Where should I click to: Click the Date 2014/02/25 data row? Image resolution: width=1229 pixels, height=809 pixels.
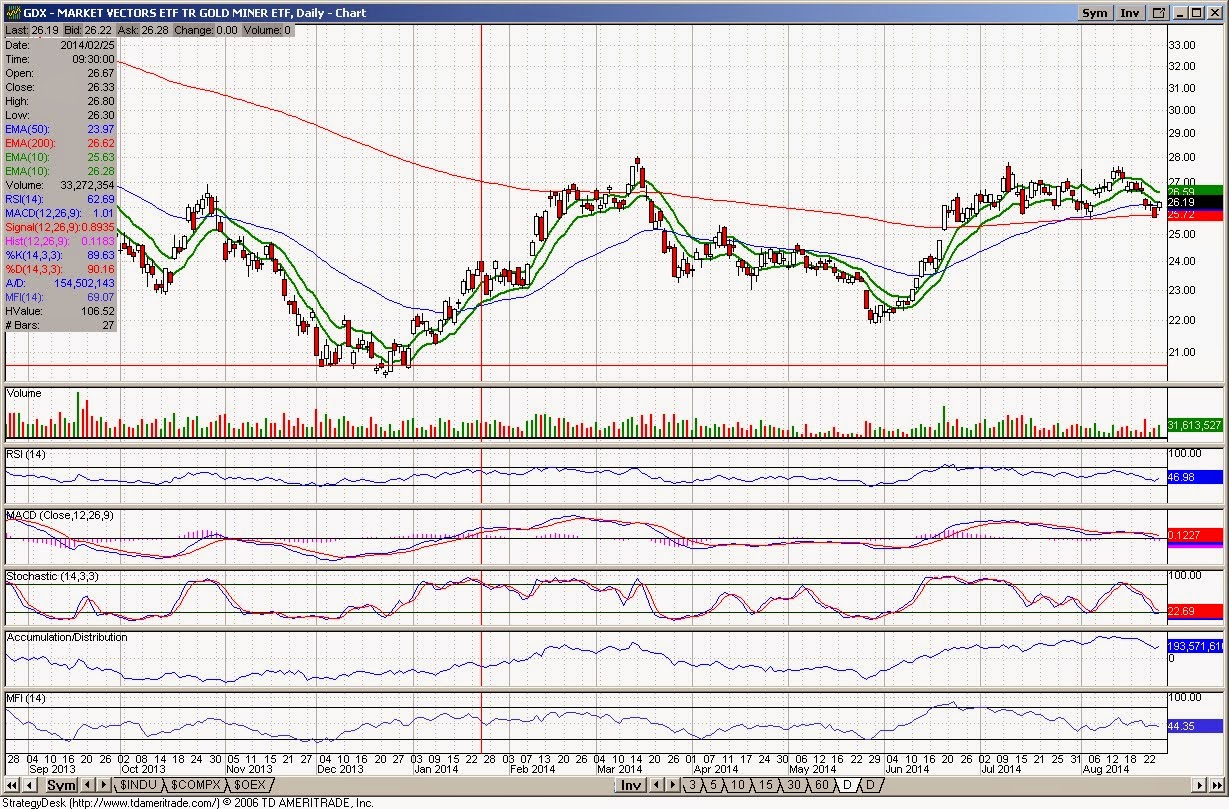pyautogui.click(x=60, y=45)
